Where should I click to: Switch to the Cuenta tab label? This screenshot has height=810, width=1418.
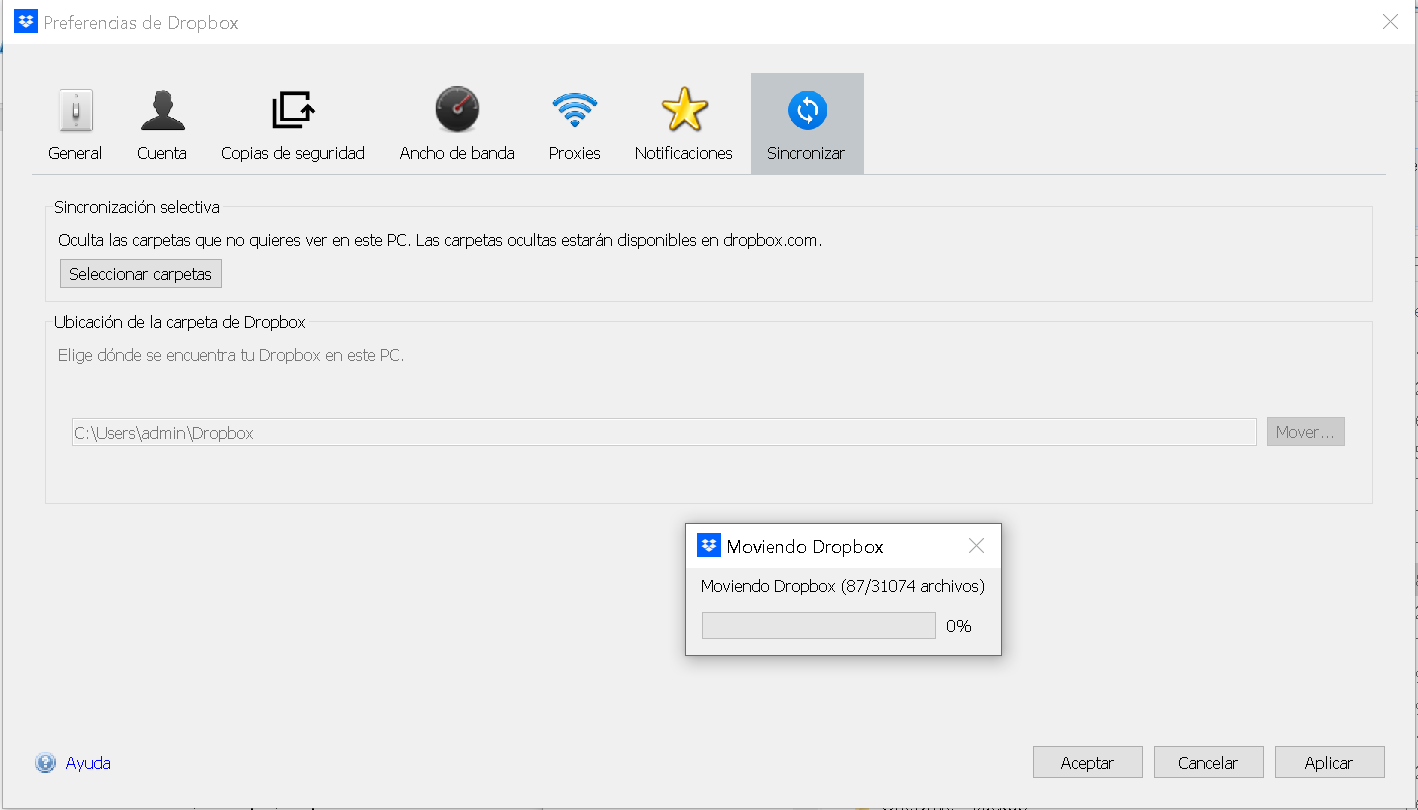point(162,153)
